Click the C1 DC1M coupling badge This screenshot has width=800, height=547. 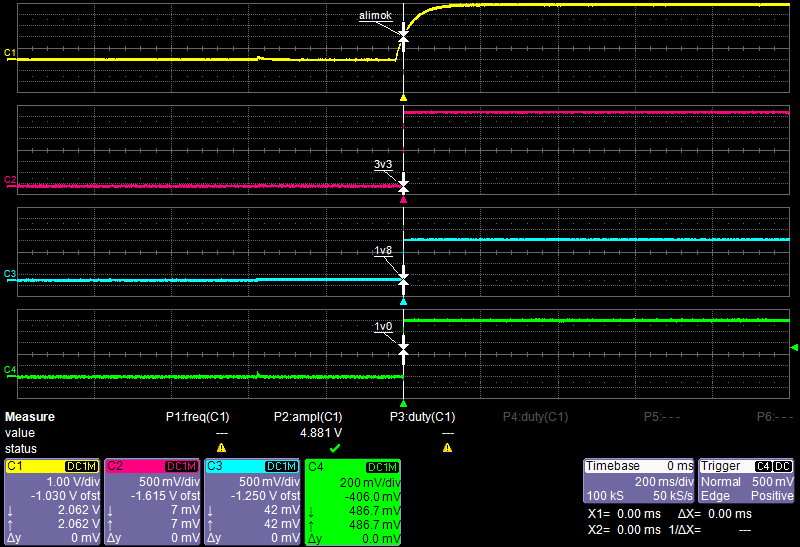(82, 466)
